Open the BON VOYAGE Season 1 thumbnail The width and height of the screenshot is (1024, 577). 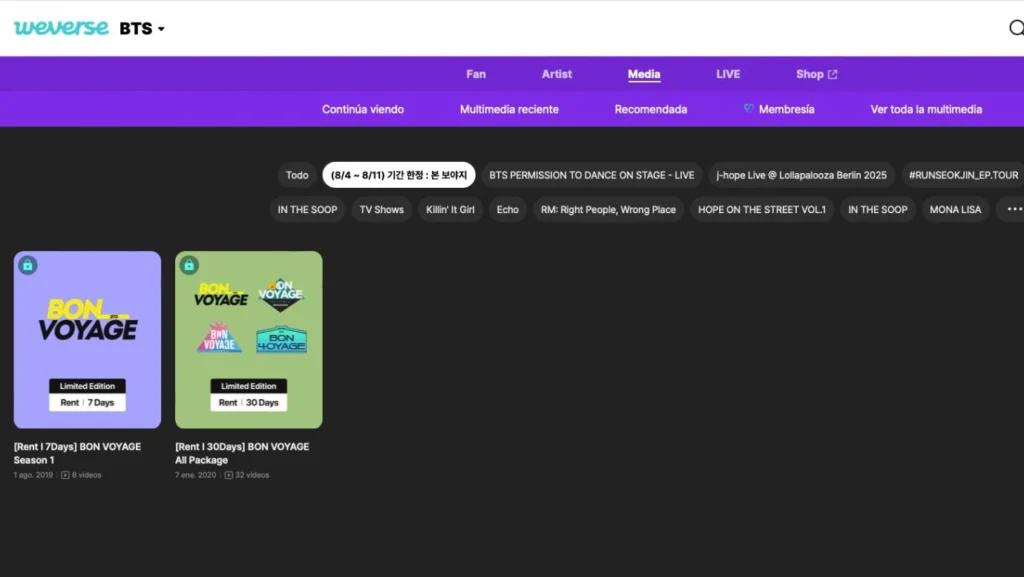click(88, 340)
